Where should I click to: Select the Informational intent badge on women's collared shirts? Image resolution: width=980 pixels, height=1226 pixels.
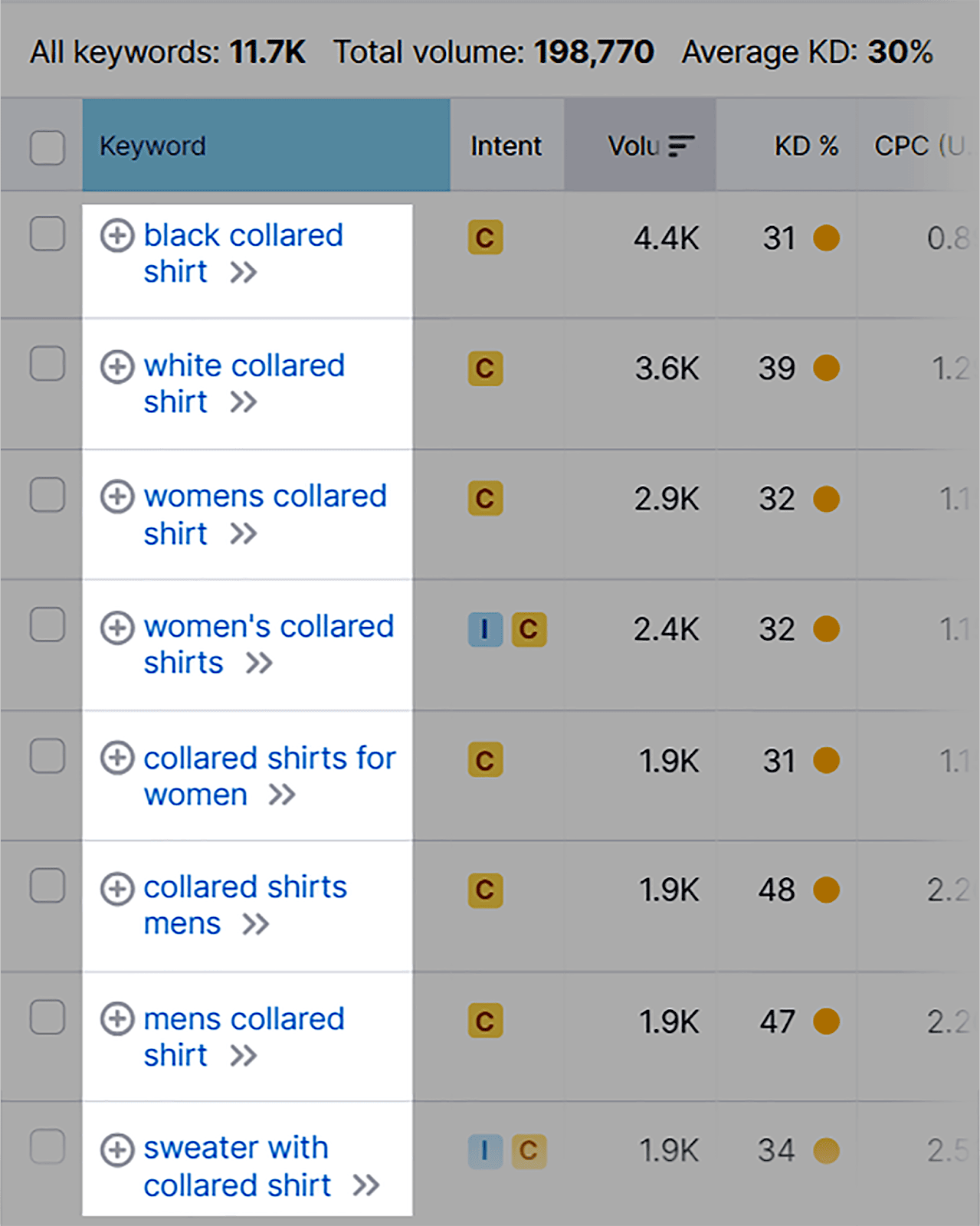tap(484, 629)
